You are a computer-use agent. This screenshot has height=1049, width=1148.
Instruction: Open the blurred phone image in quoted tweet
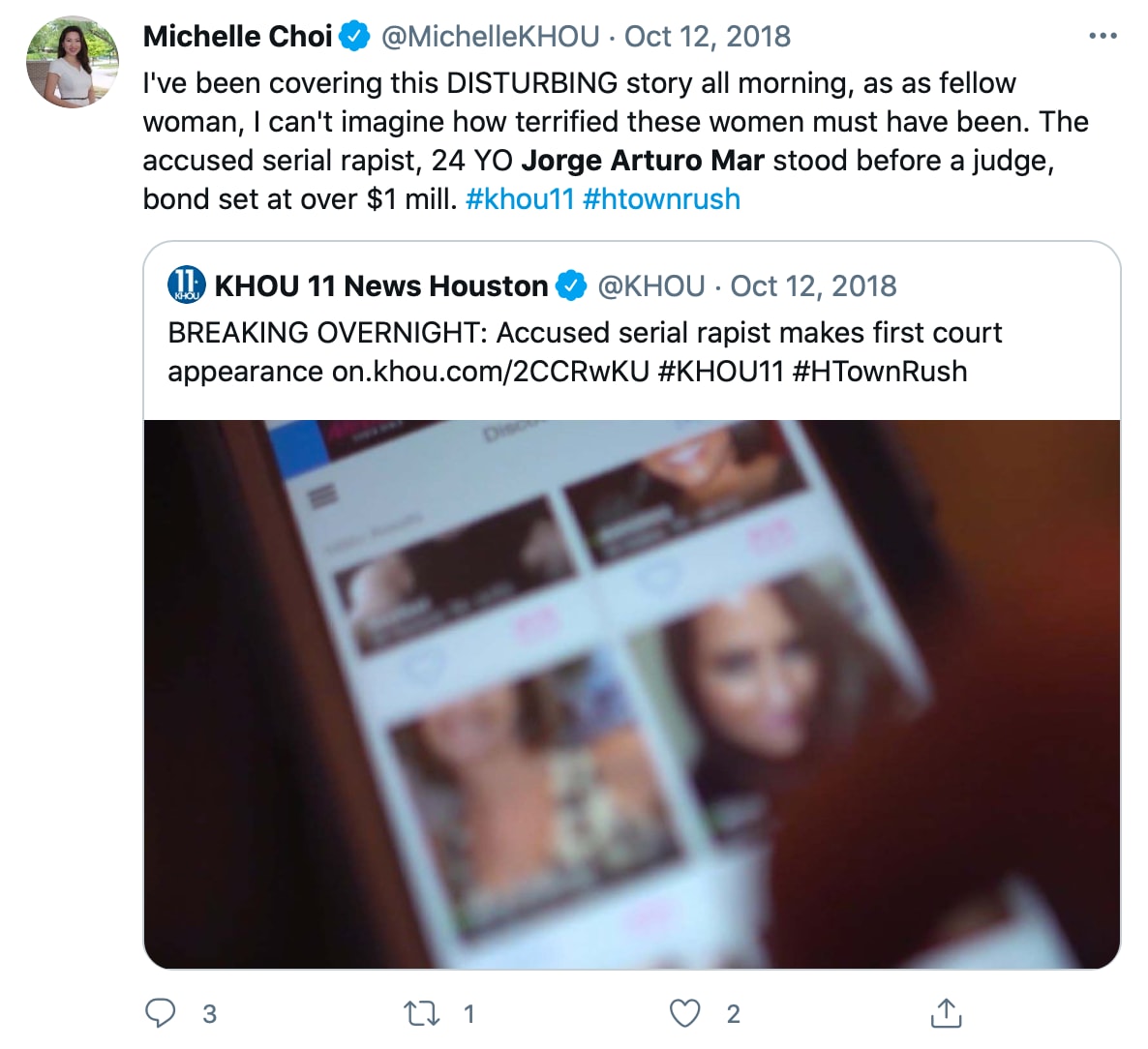tap(631, 693)
